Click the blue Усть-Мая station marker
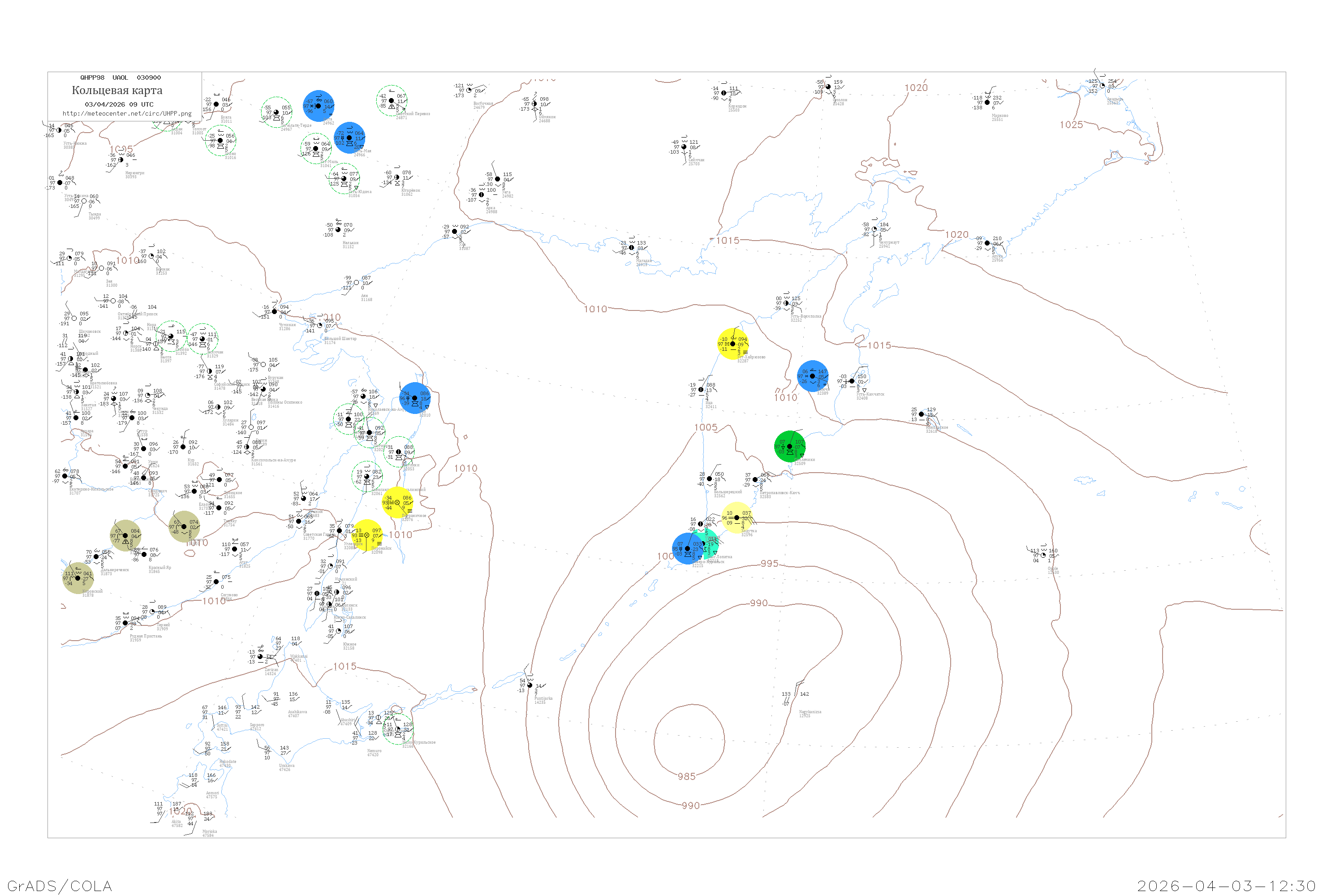 (349, 138)
